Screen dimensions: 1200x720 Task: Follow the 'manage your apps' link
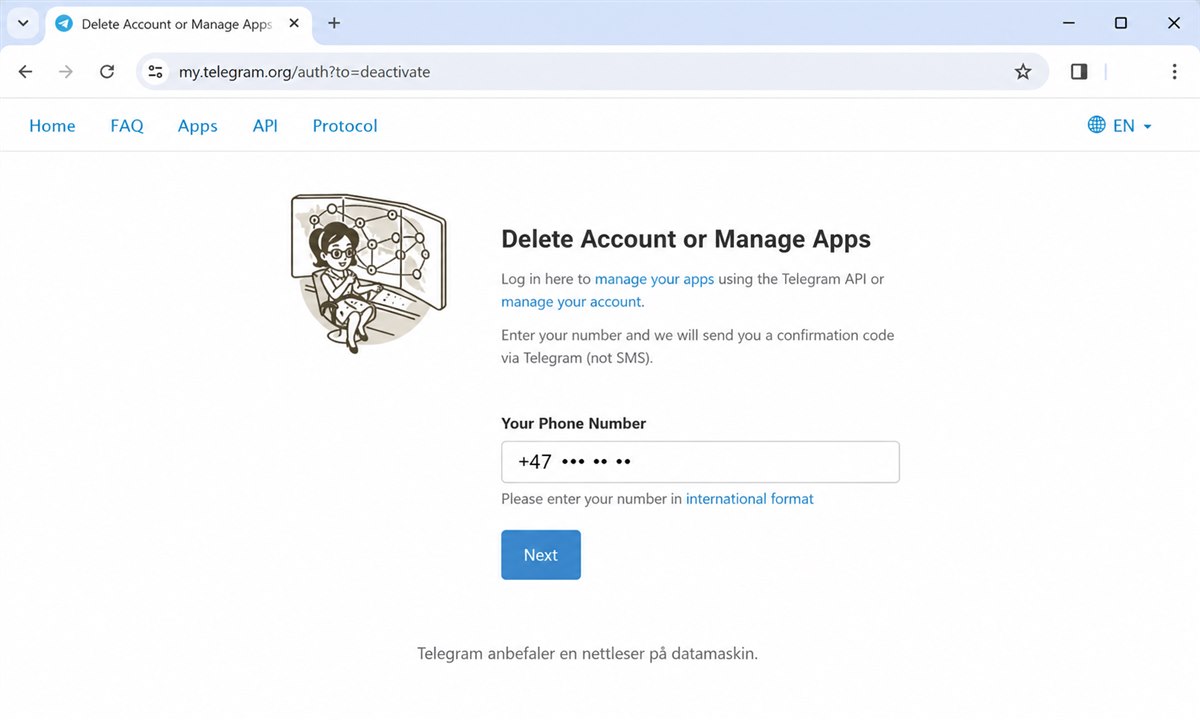[654, 279]
